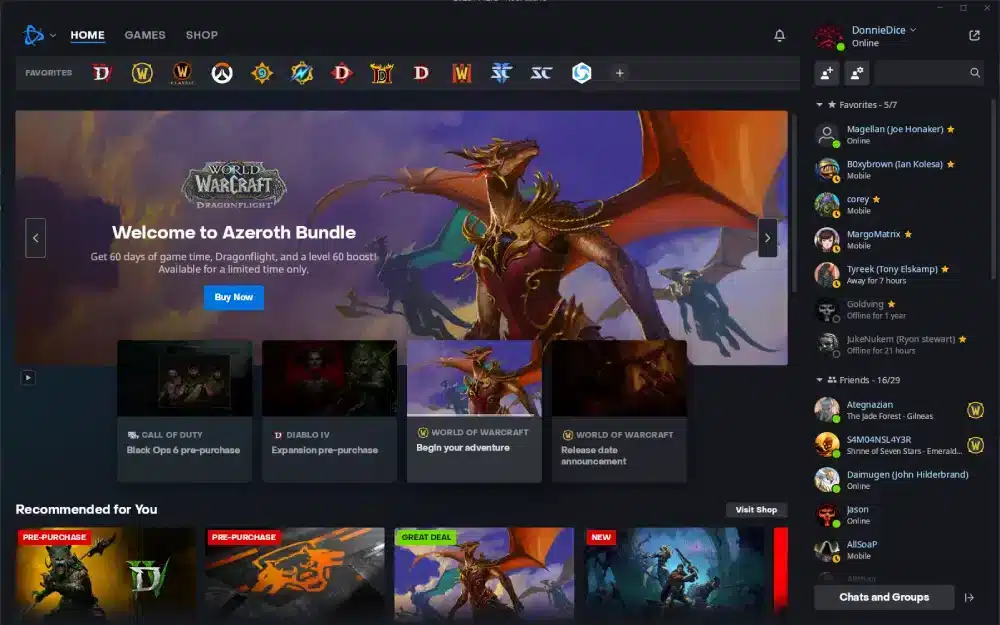The width and height of the screenshot is (1000, 625).
Task: Go to the SHOP tab
Action: (x=201, y=35)
